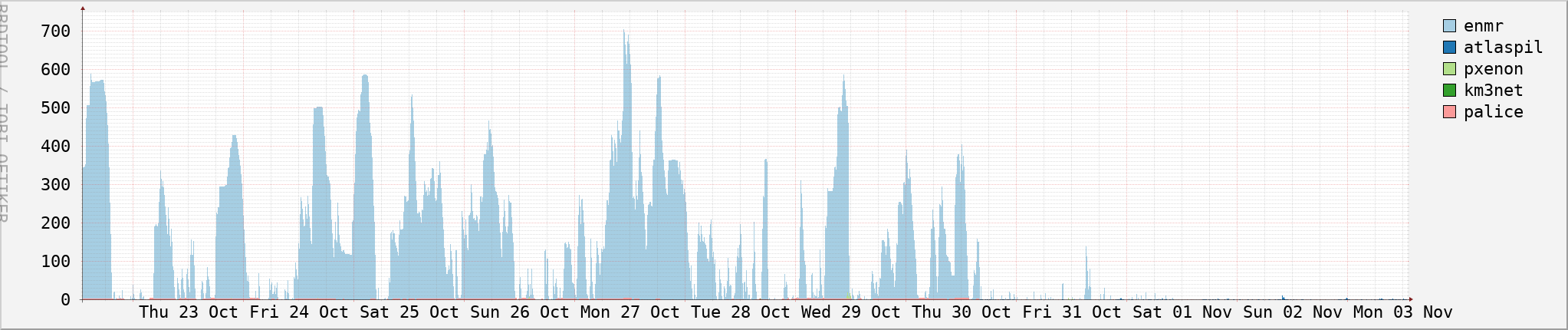Select the atlaspil legend label
Screen dimensions: 1568x330
click(1503, 48)
